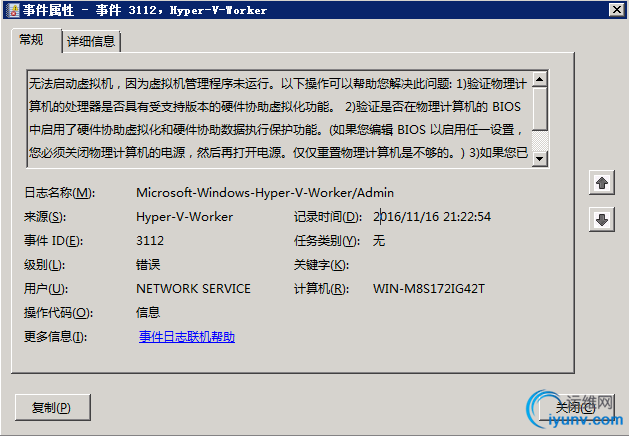629x436 pixels.
Task: Click the 关键字(K) label
Action: pyautogui.click(x=321, y=265)
